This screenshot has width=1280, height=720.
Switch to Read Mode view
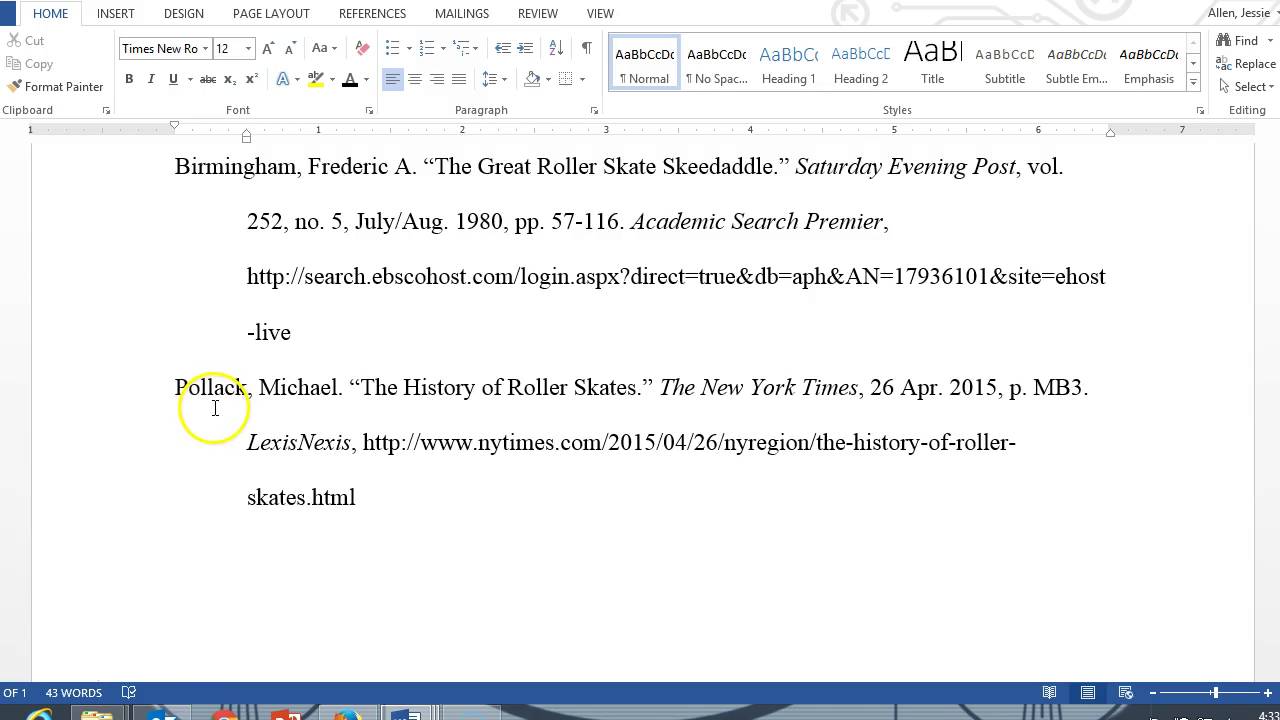click(1050, 692)
